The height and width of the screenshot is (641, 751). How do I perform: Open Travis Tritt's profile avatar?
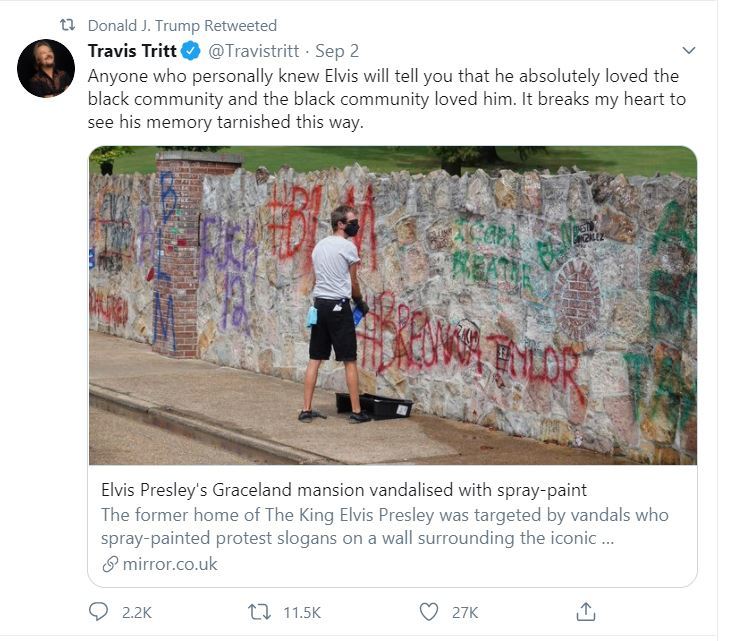coord(46,68)
